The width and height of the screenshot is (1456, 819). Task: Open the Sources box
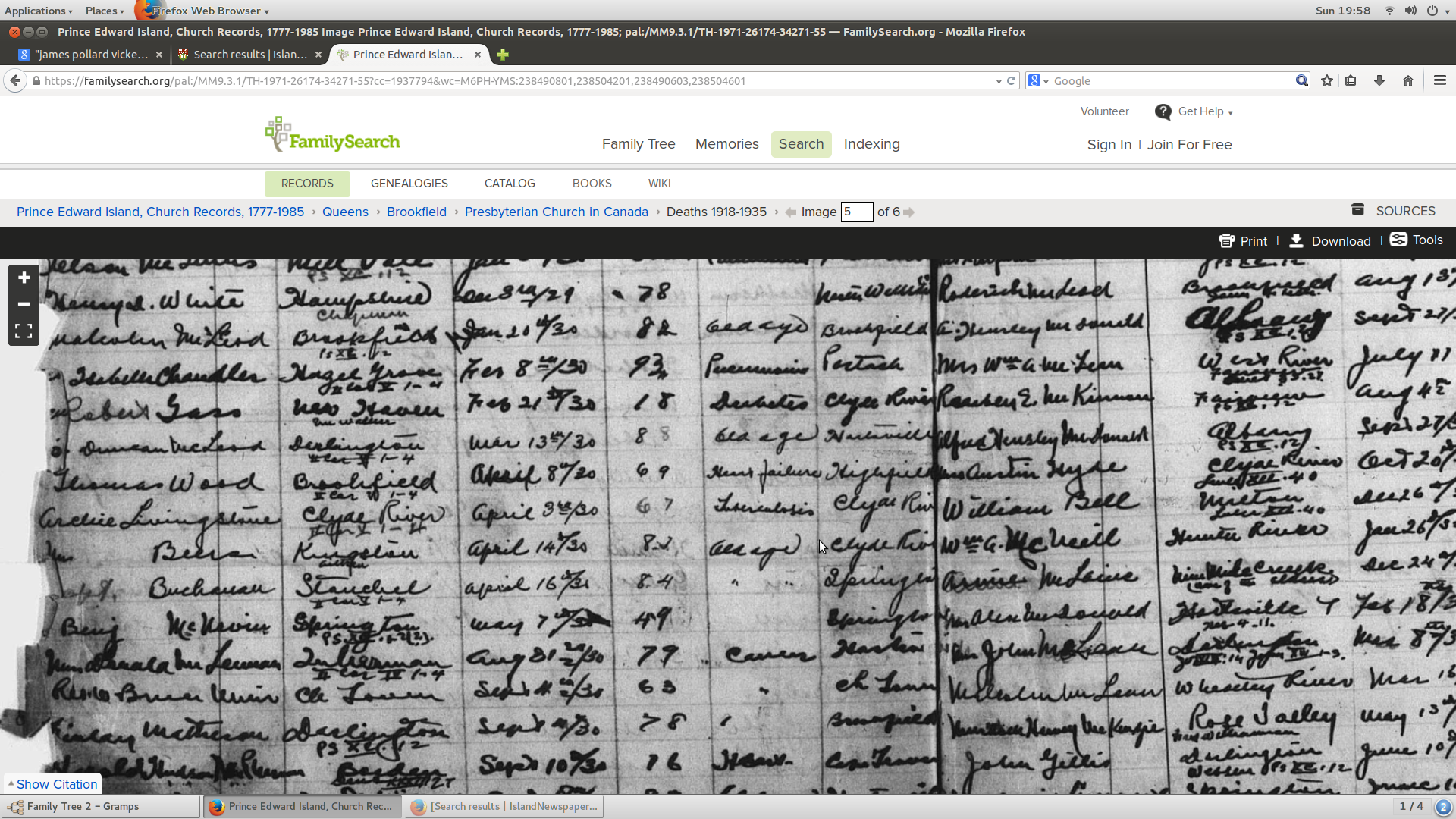coord(1393,211)
